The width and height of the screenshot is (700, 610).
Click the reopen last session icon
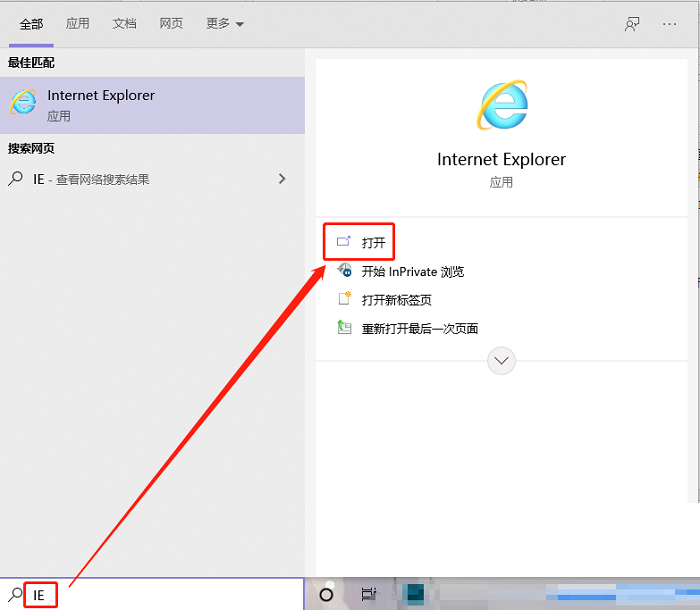(345, 328)
